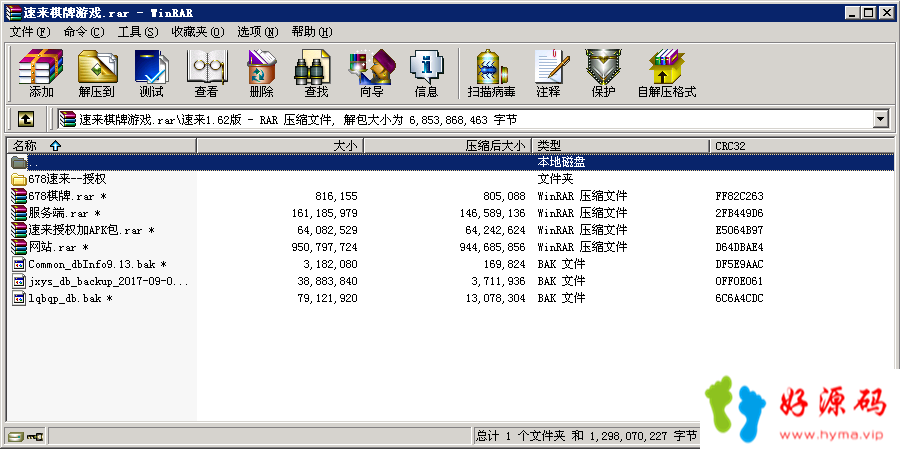Click the BAK 文件 type of lqbqp_db.bak
Screen dimensions: 900x449
[561, 299]
